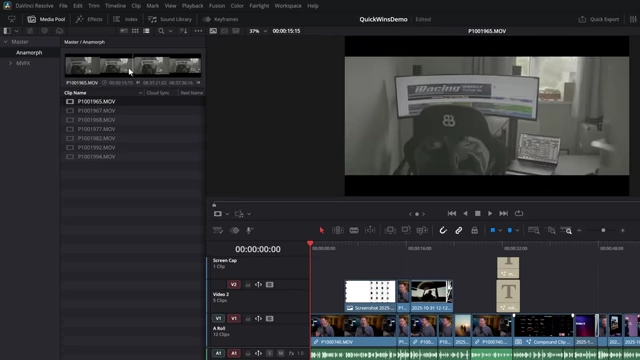Open the Timeline menu

pos(116,6)
